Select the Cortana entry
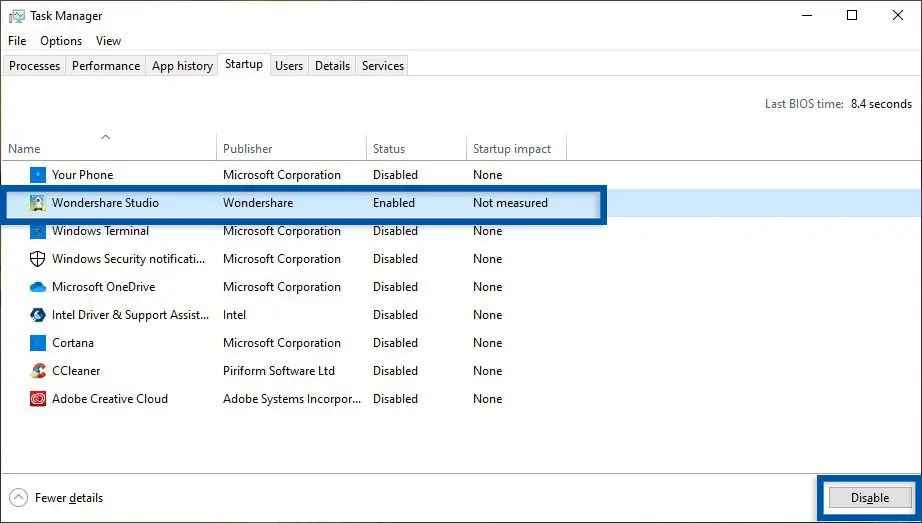This screenshot has height=523, width=922. point(72,343)
